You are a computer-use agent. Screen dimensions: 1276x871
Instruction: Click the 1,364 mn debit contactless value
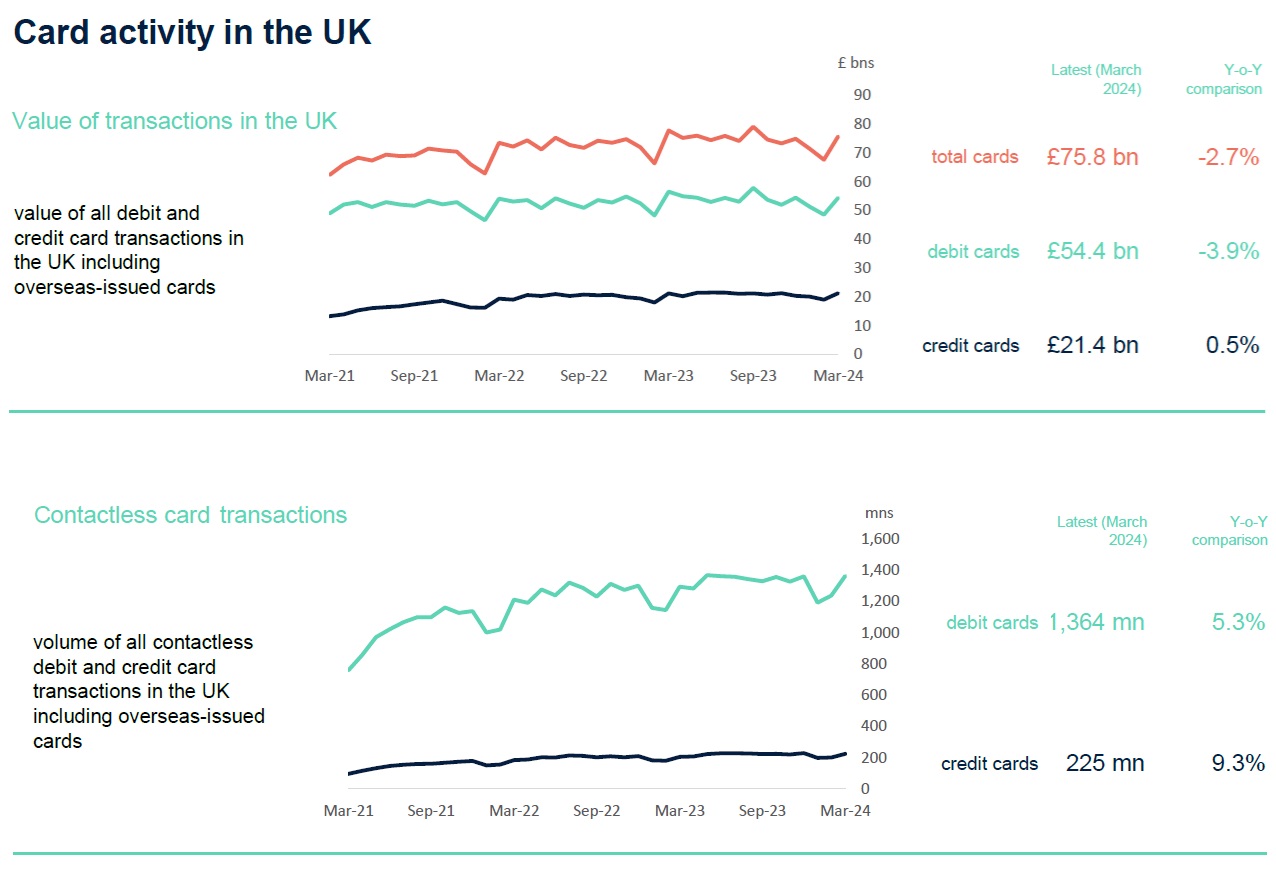(x=1096, y=623)
